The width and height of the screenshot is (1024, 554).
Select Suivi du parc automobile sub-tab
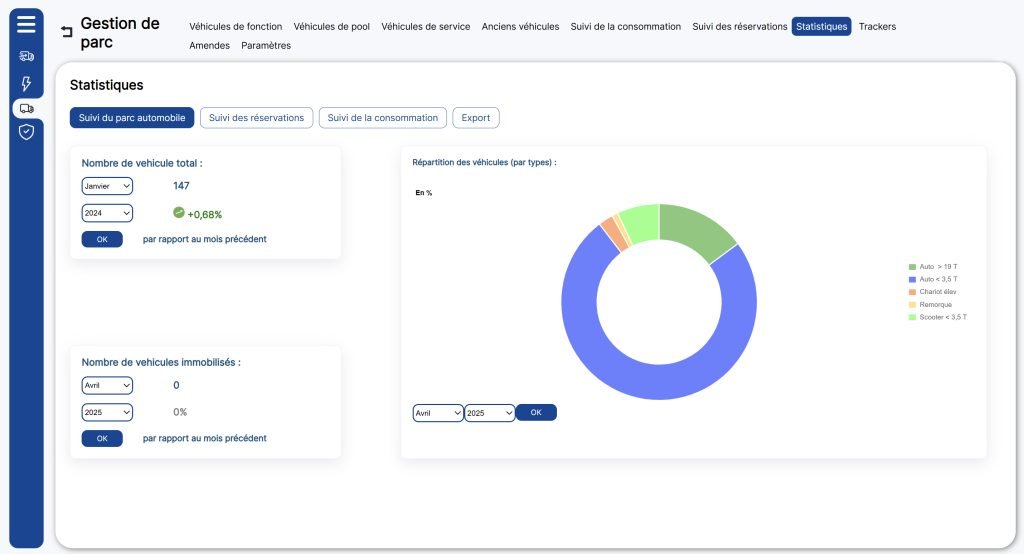pyautogui.click(x=132, y=118)
